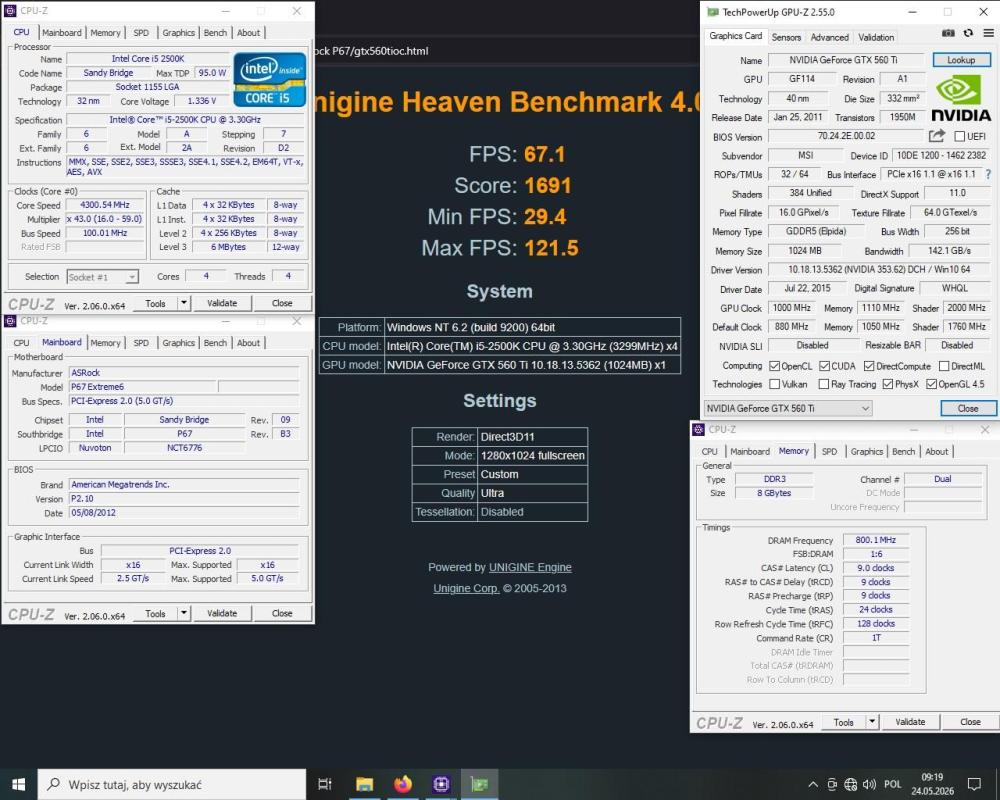Click the Bus Interface question mark

pos(988,174)
